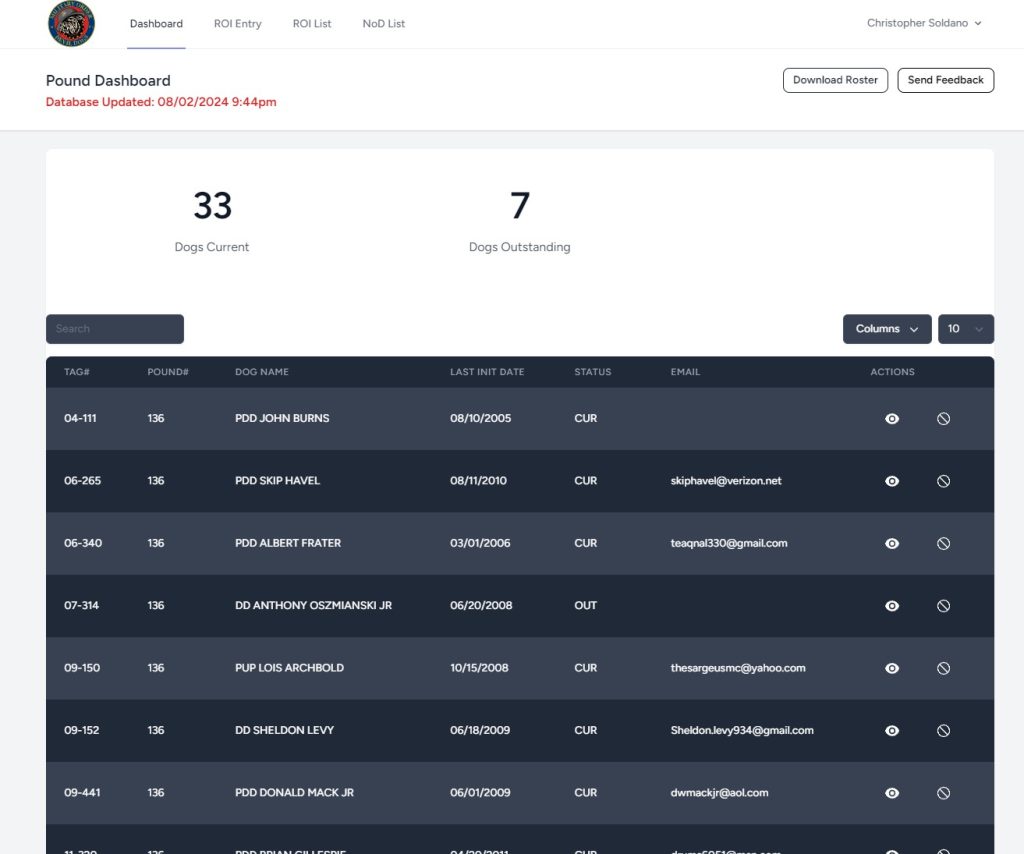This screenshot has width=1024, height=854.
Task: Click the organization logo in the header
Action: pos(70,24)
